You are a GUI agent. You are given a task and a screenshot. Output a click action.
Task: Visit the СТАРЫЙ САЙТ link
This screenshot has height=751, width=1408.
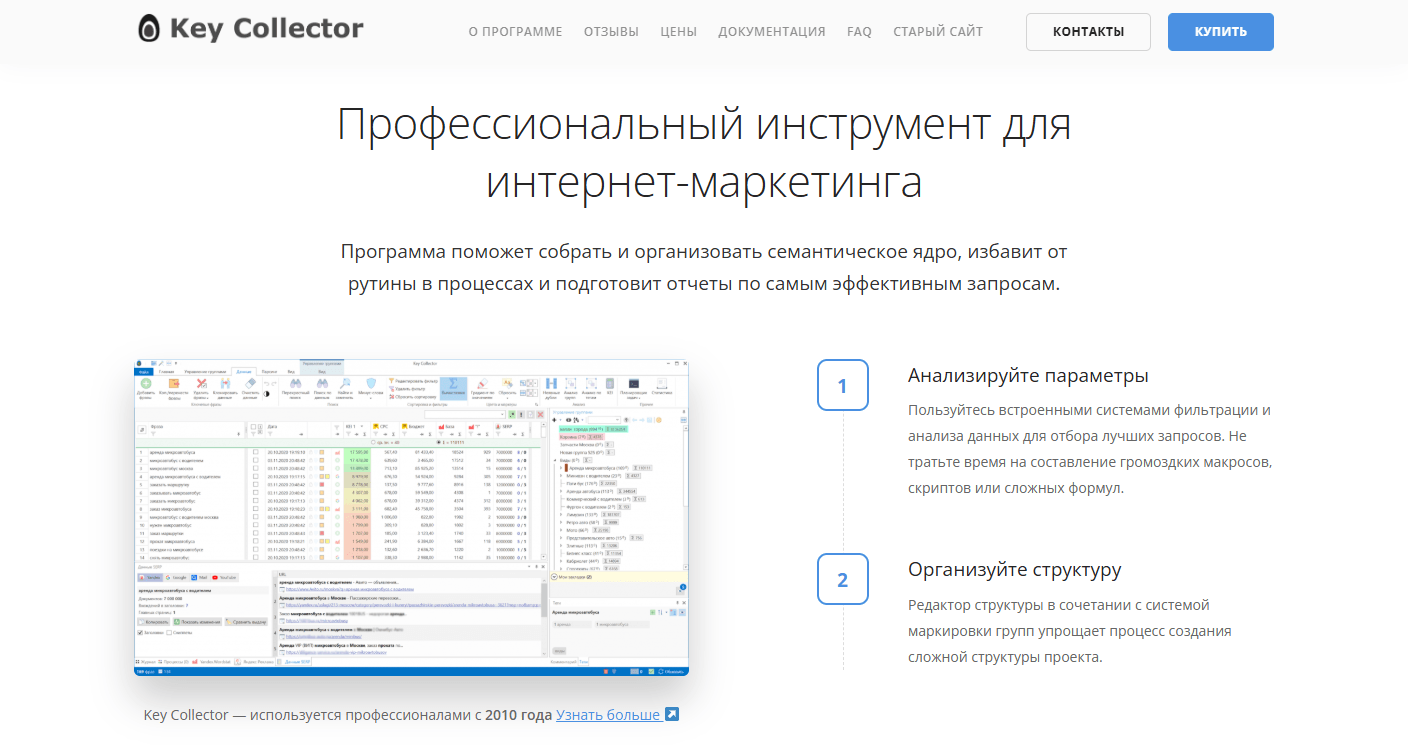pyautogui.click(x=938, y=32)
